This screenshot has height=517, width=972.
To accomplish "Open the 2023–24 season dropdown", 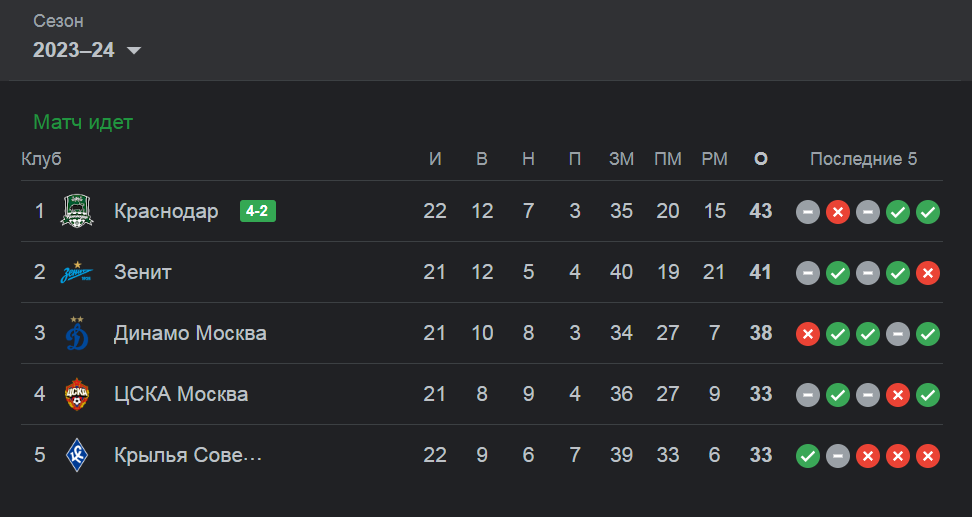I will (87, 50).
